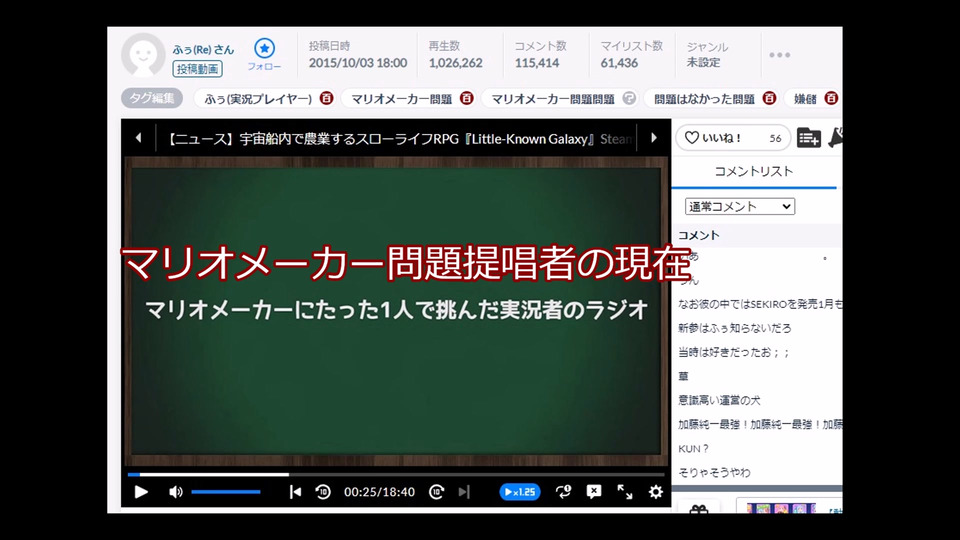Seek on the video progress bar
This screenshot has height=540, width=960.
point(396,474)
